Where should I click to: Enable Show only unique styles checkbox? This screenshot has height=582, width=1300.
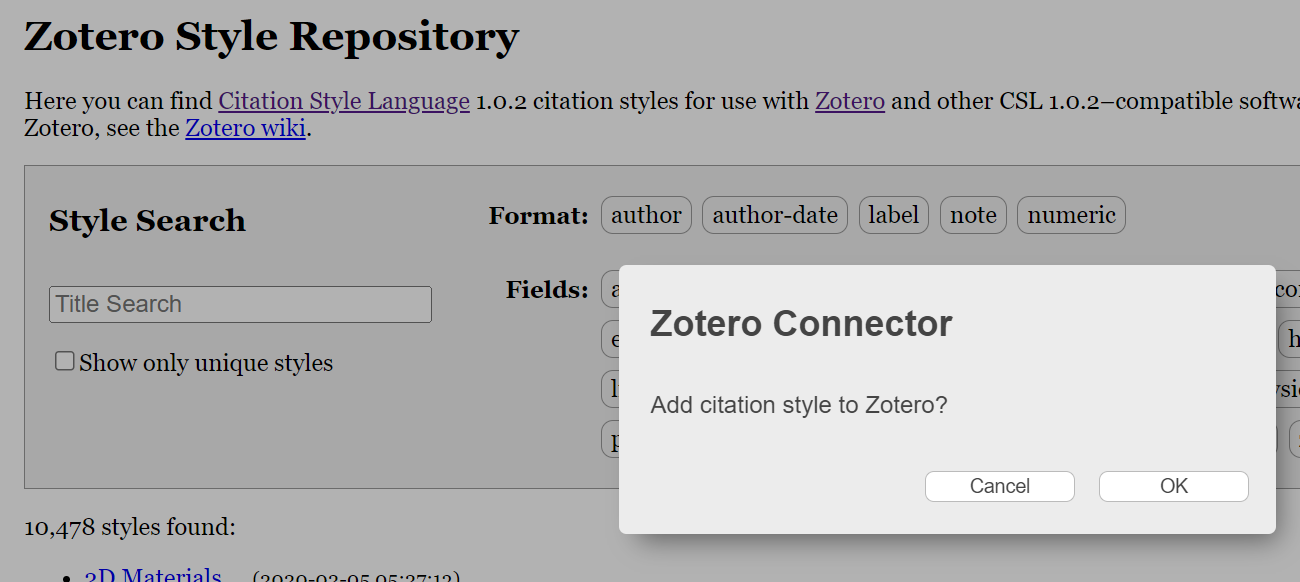[x=65, y=361]
